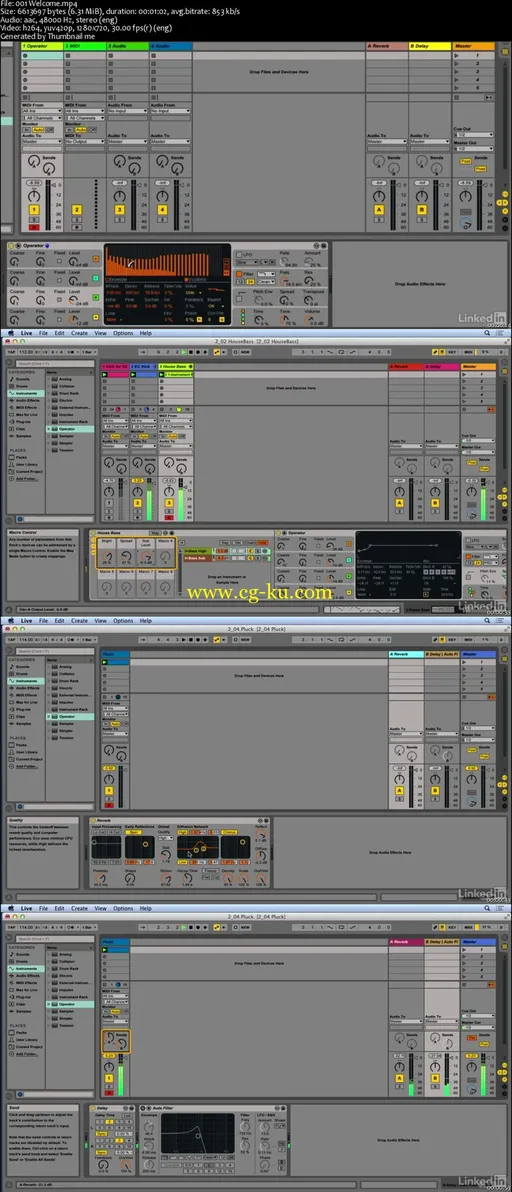Toggle B Delay return activator in 1 Operator set
The image size is (512, 1192).
click(421, 209)
